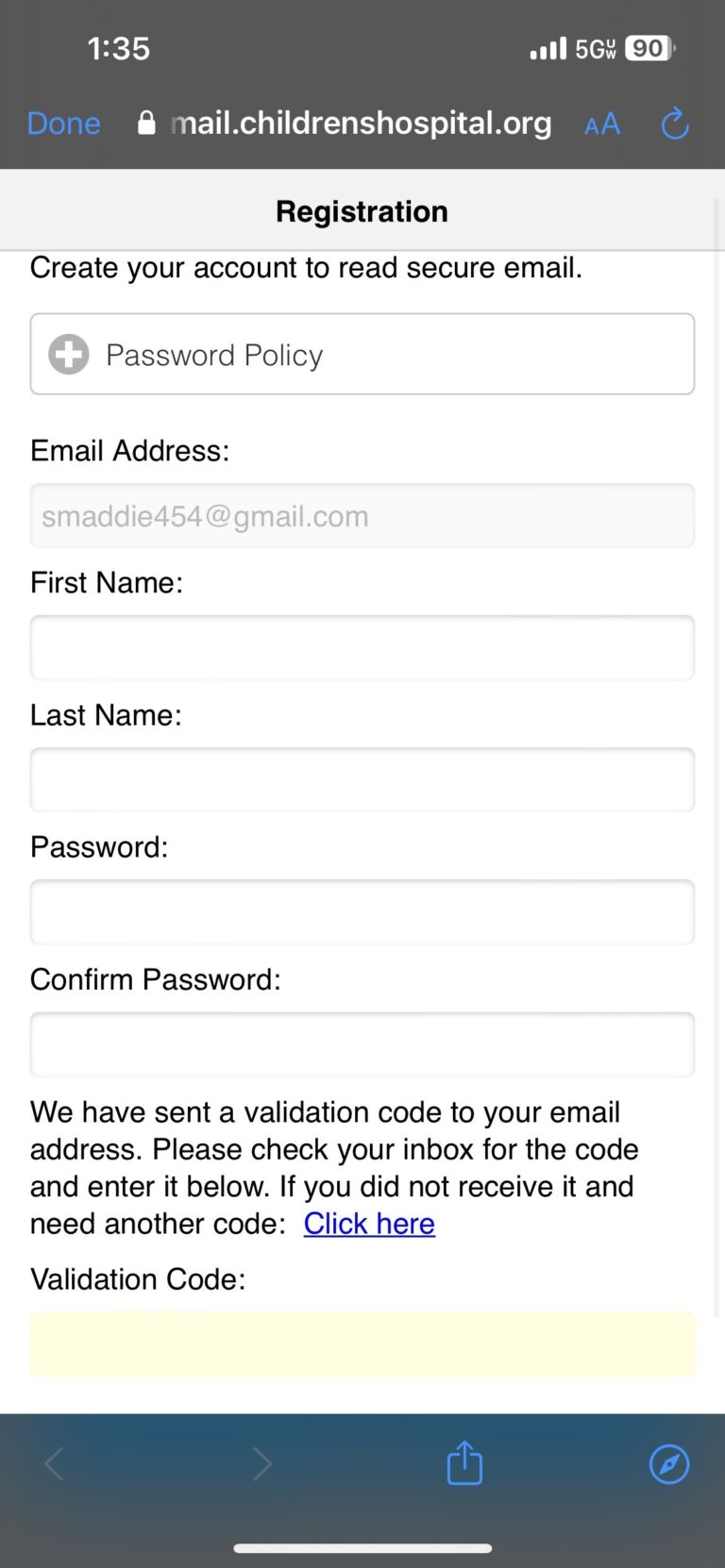Screen dimensions: 725x1568
Task: Focus the First Name input field
Action: [362, 648]
